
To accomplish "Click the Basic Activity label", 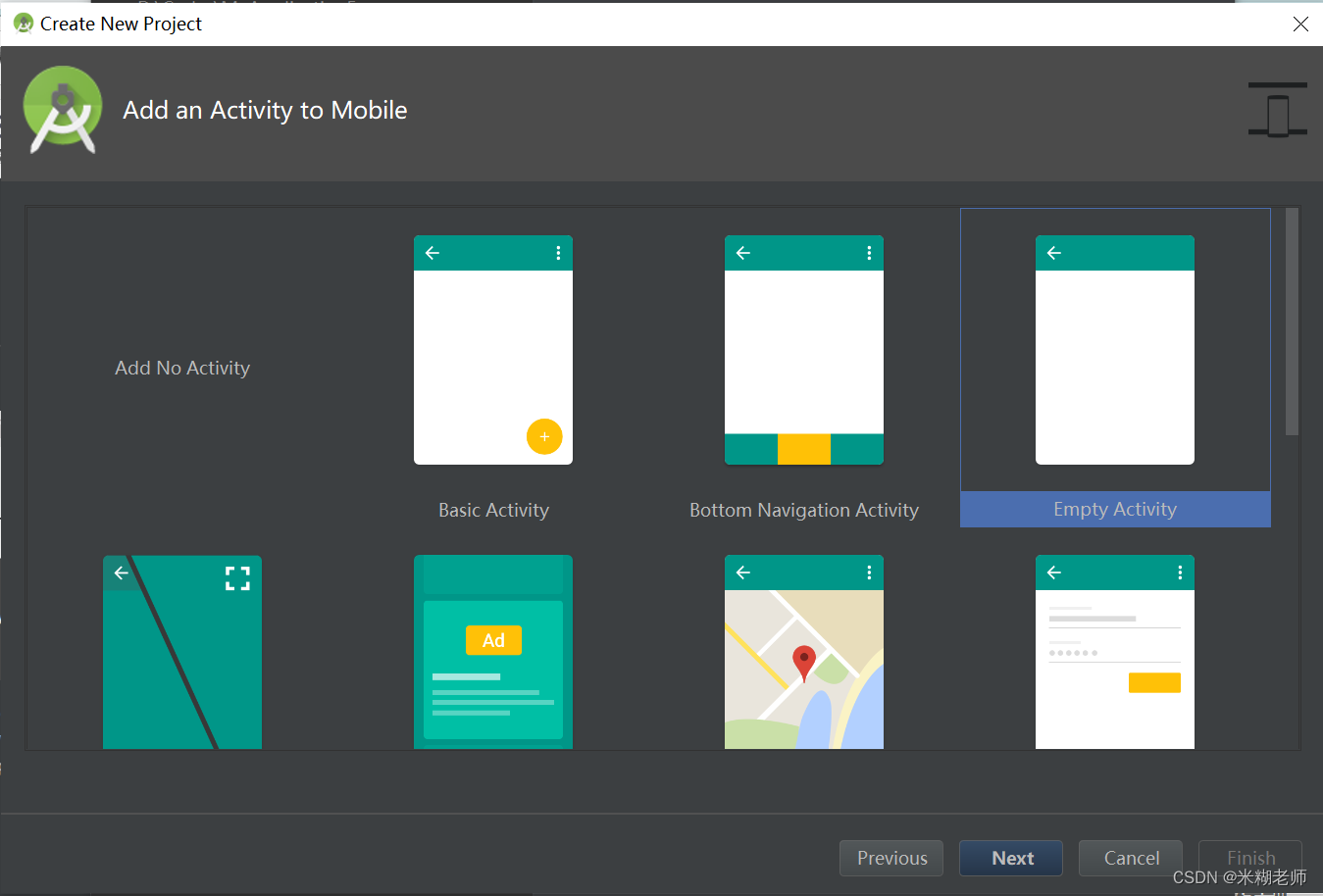I will (x=493, y=510).
